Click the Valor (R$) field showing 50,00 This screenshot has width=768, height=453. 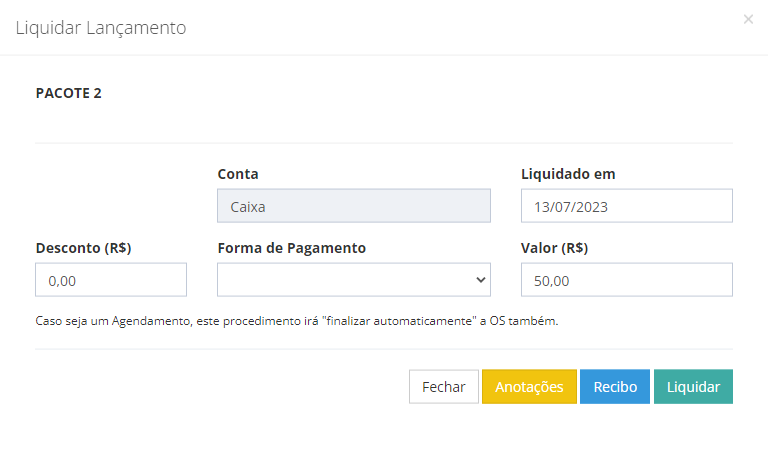tap(626, 280)
